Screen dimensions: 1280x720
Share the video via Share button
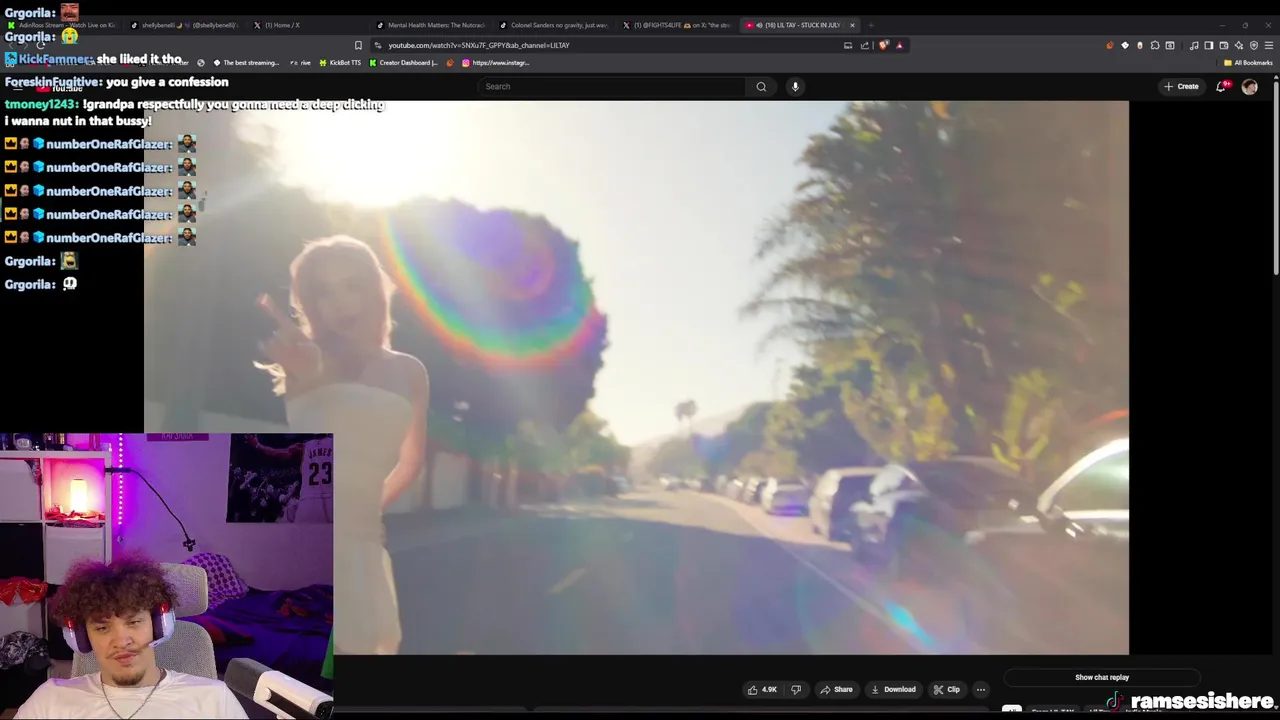[x=836, y=689]
